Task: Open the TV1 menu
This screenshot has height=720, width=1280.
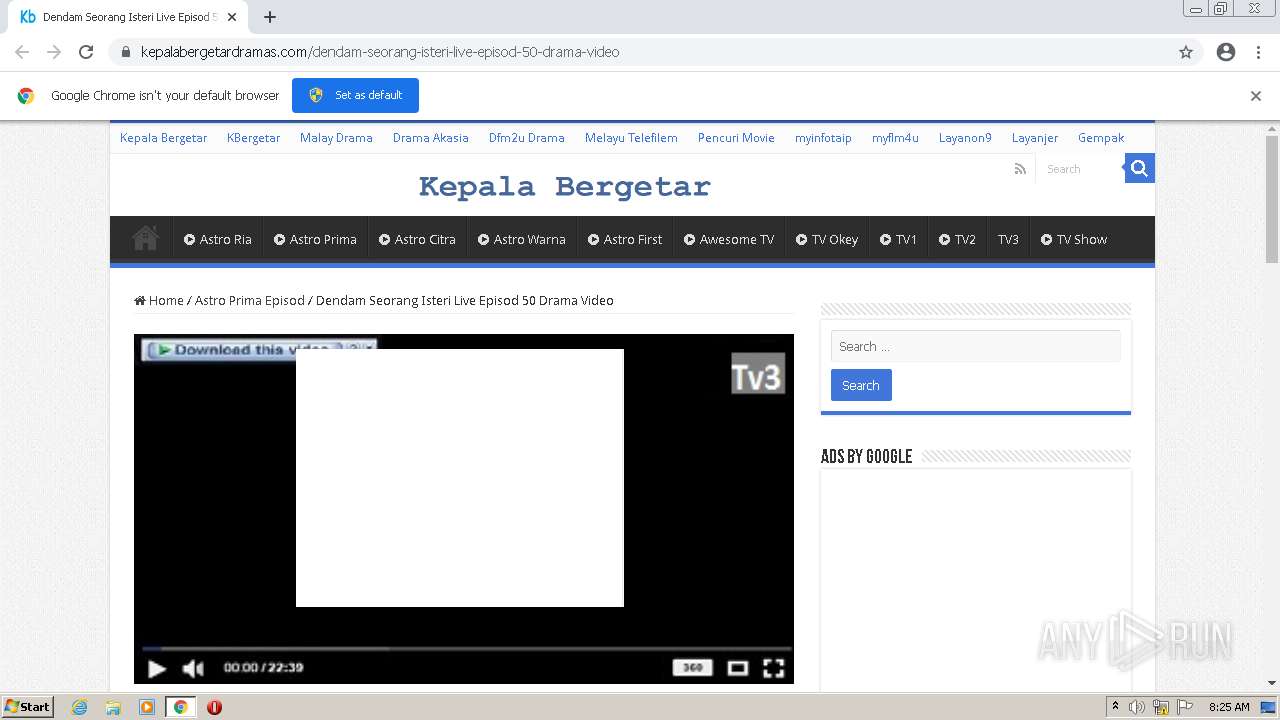Action: (898, 239)
